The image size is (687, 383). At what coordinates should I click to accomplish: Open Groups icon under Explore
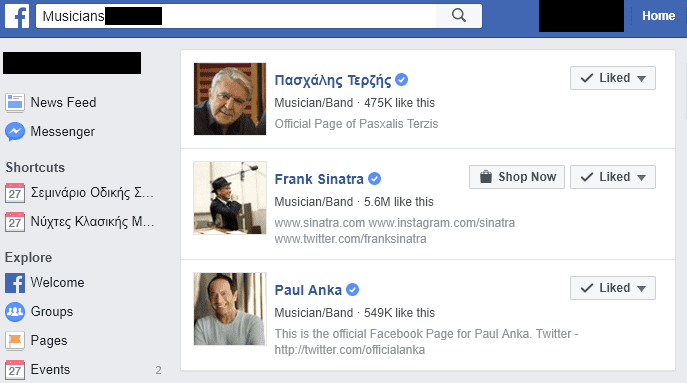(x=15, y=312)
